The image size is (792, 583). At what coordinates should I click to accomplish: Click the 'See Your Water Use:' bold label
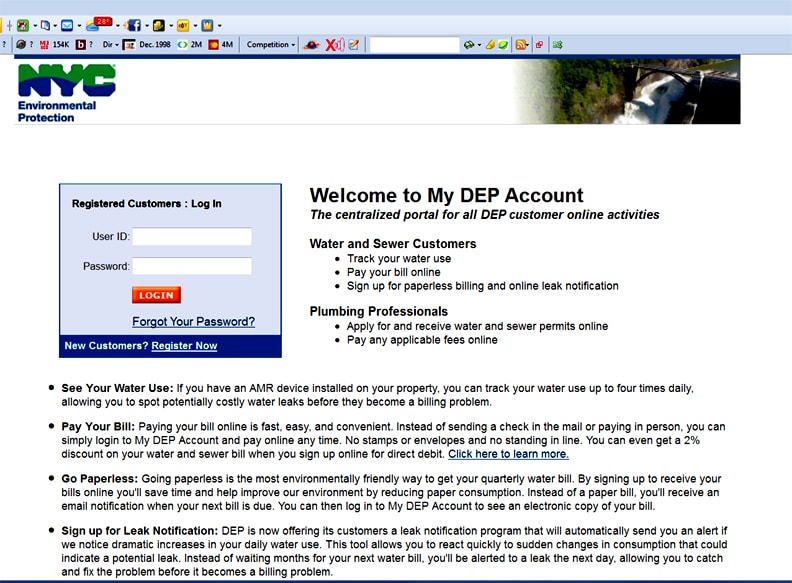117,388
